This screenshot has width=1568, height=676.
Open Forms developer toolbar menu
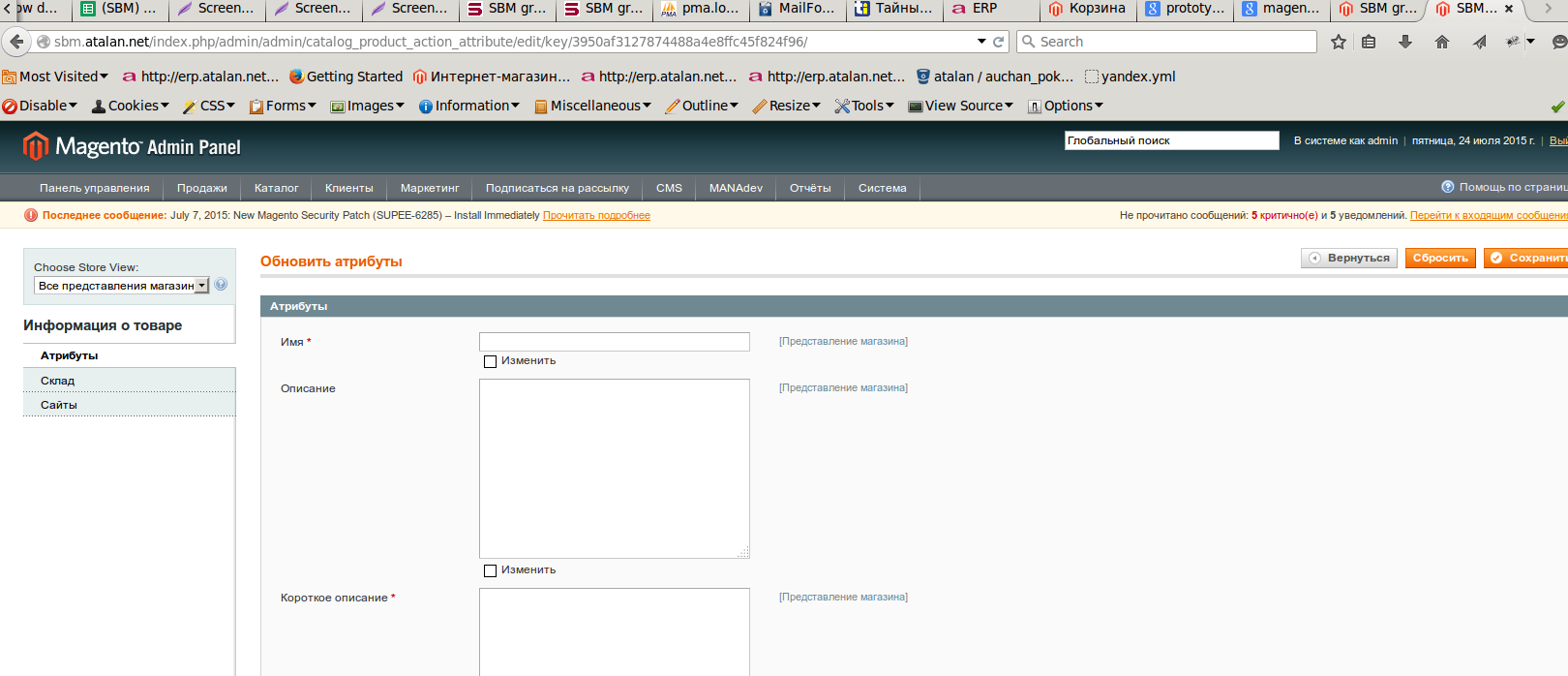283,106
